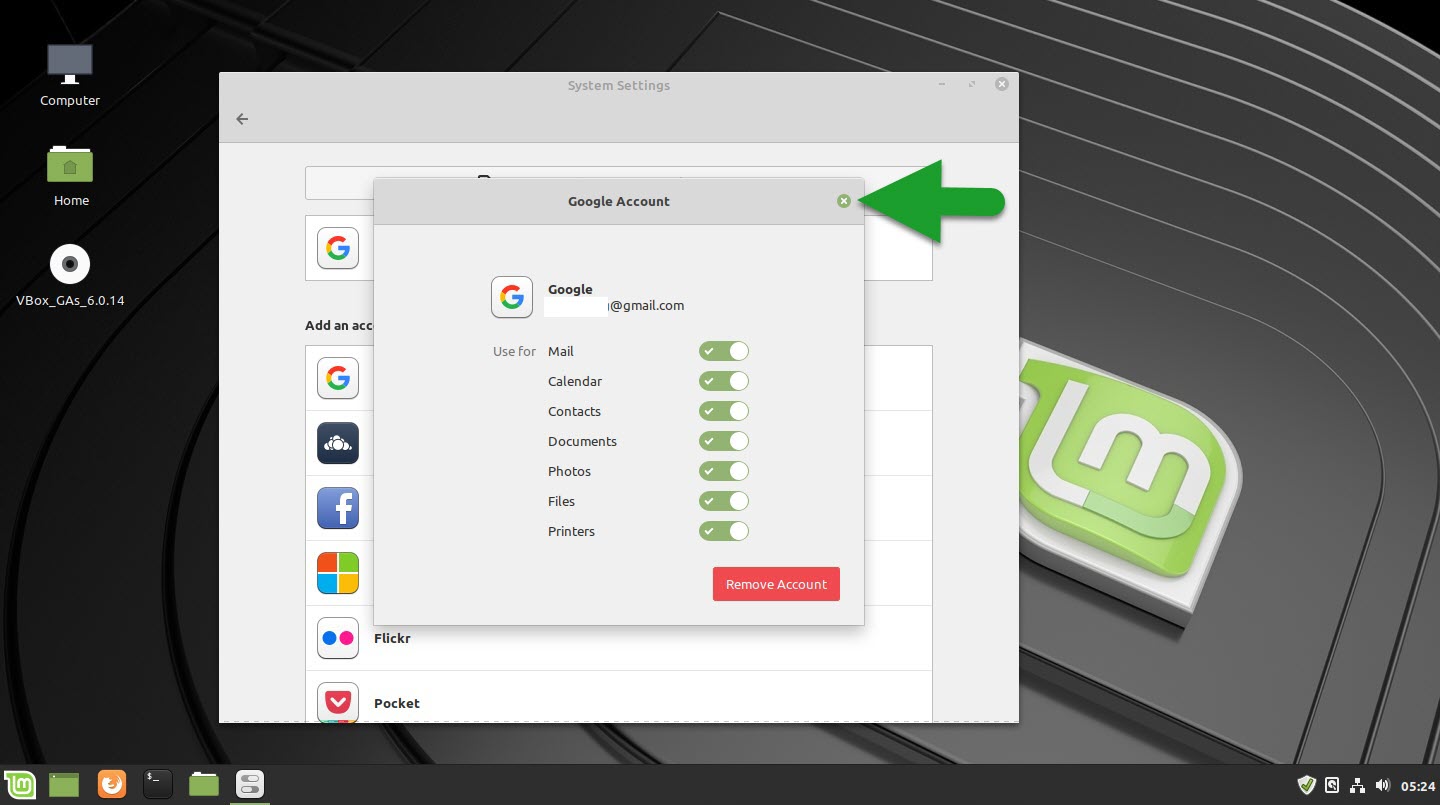This screenshot has width=1440, height=805.
Task: Toggle the Files switch
Action: pyautogui.click(x=724, y=501)
